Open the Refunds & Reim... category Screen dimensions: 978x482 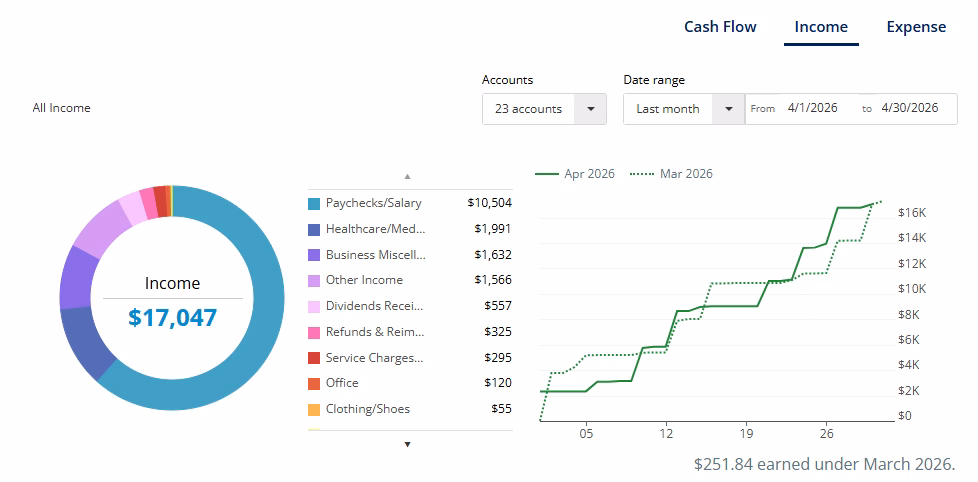tap(410, 332)
